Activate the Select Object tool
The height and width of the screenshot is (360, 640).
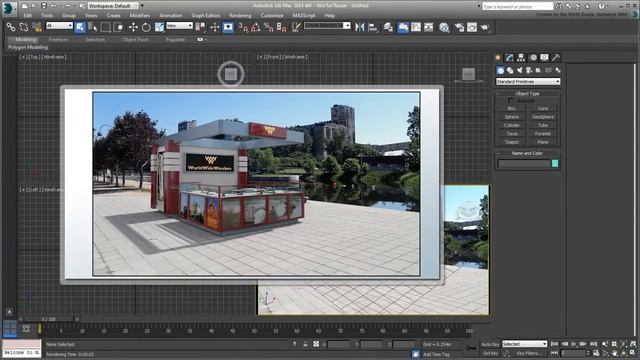pos(80,27)
